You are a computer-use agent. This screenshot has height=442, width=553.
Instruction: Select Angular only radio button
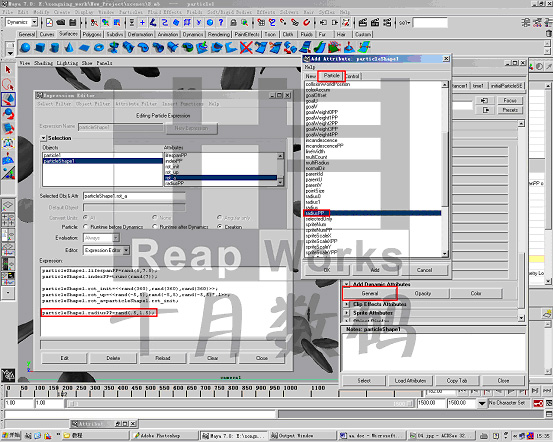219,217
